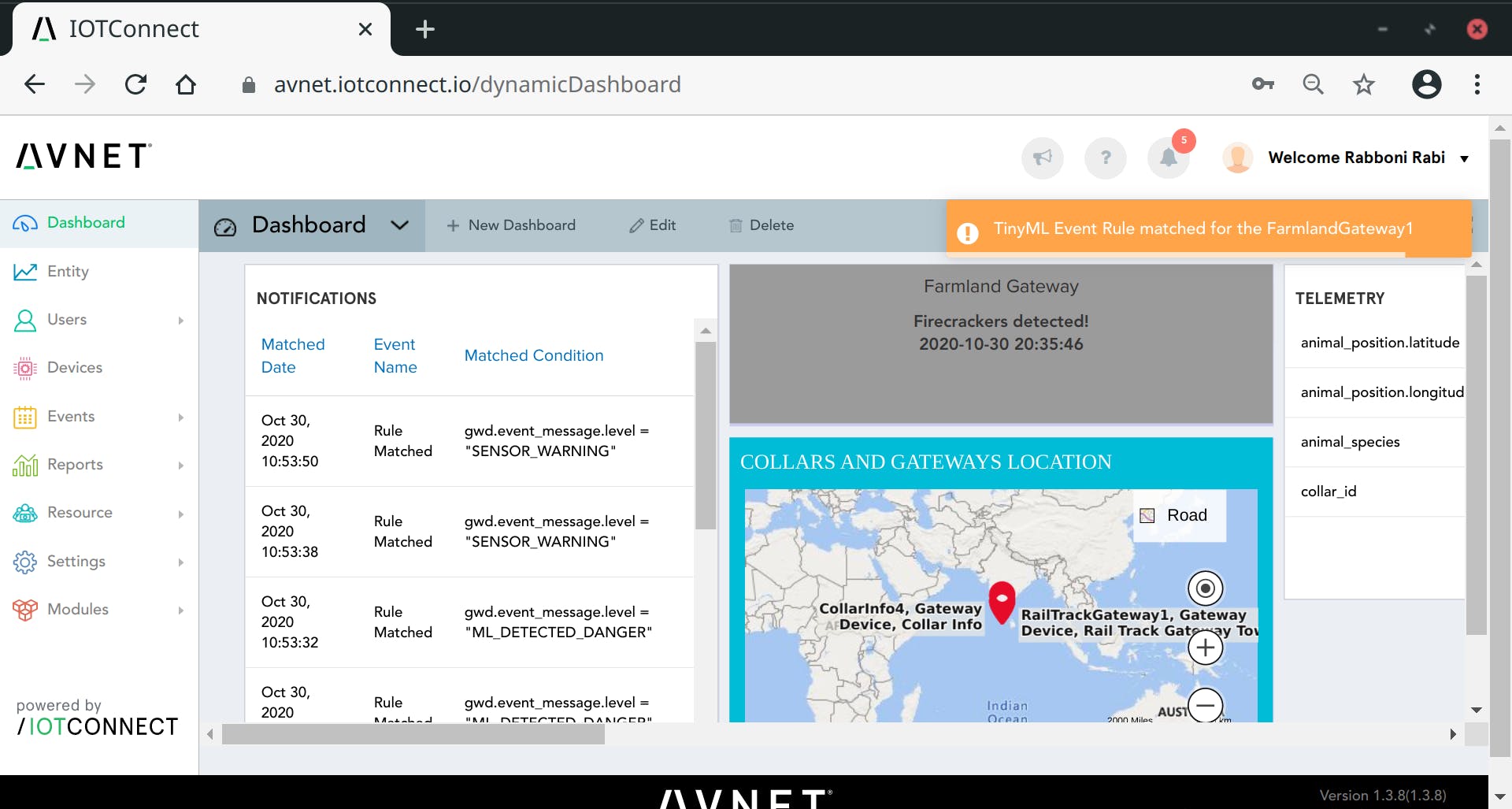Click the notifications list vertical scrollbar
Screen dimensions: 1512x809
pyautogui.click(x=706, y=435)
